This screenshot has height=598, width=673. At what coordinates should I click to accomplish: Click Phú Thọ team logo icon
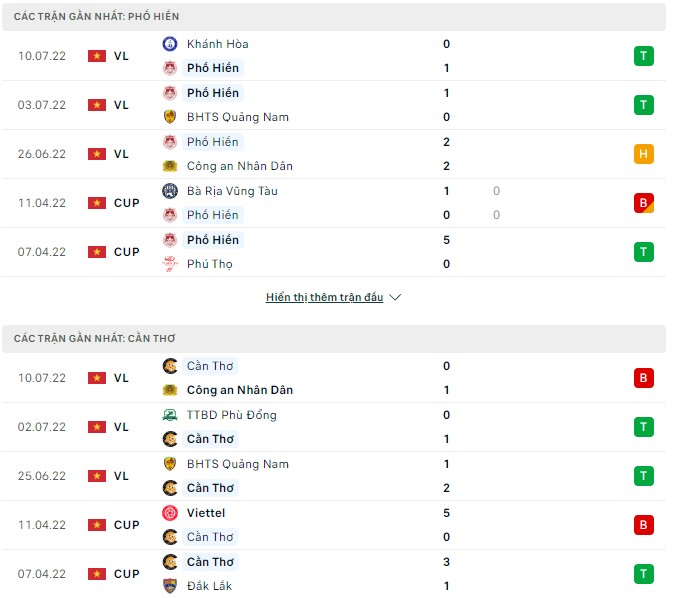[x=170, y=264]
